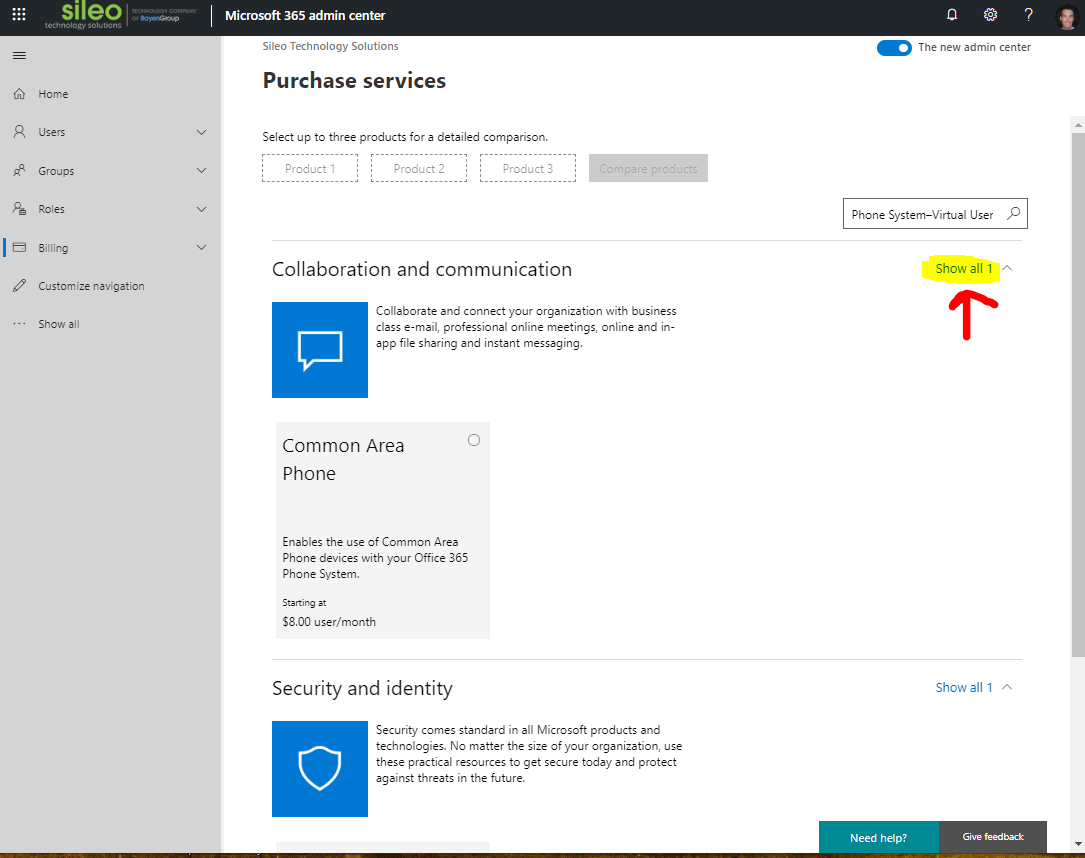1085x858 pixels.
Task: Expand the Users menu chevron
Action: 201,132
